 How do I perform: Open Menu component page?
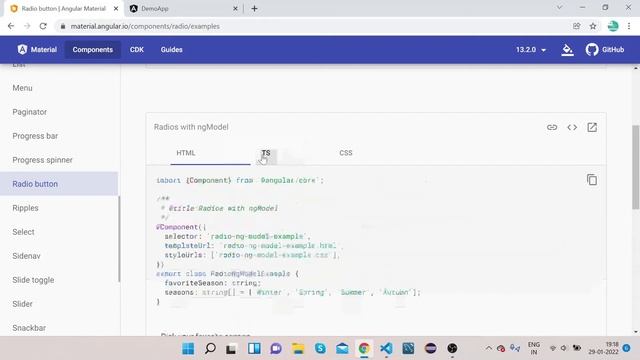point(22,88)
